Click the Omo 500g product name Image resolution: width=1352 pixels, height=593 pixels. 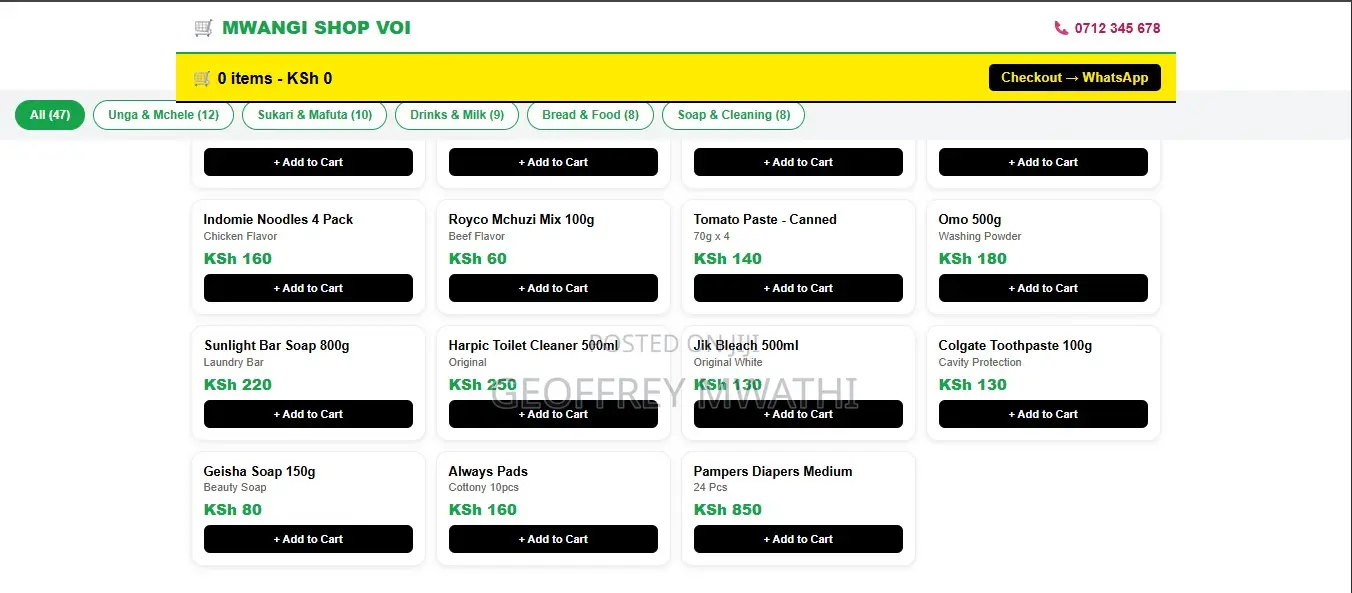pos(970,219)
